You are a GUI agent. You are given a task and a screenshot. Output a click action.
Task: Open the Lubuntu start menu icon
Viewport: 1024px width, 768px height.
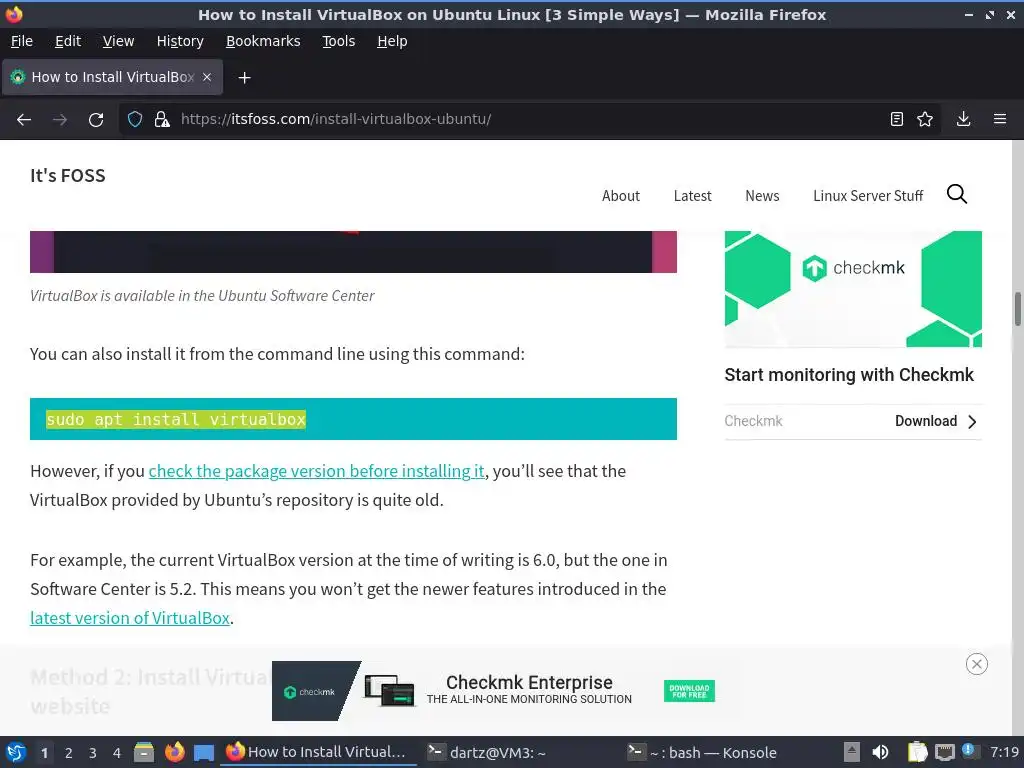pyautogui.click(x=16, y=752)
